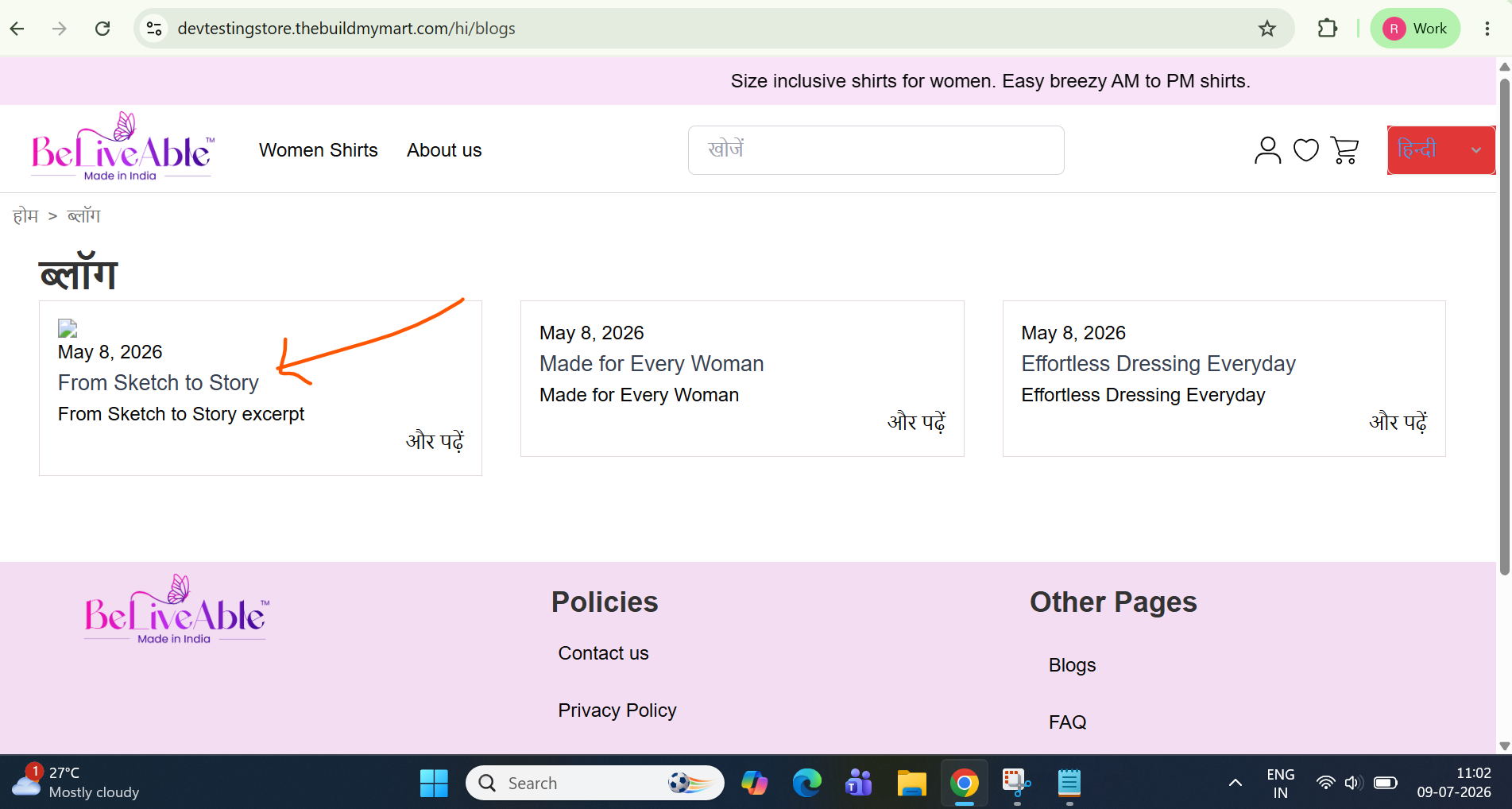Screen dimensions: 1512x809
Task: Click the address bar URL
Action: point(346,29)
